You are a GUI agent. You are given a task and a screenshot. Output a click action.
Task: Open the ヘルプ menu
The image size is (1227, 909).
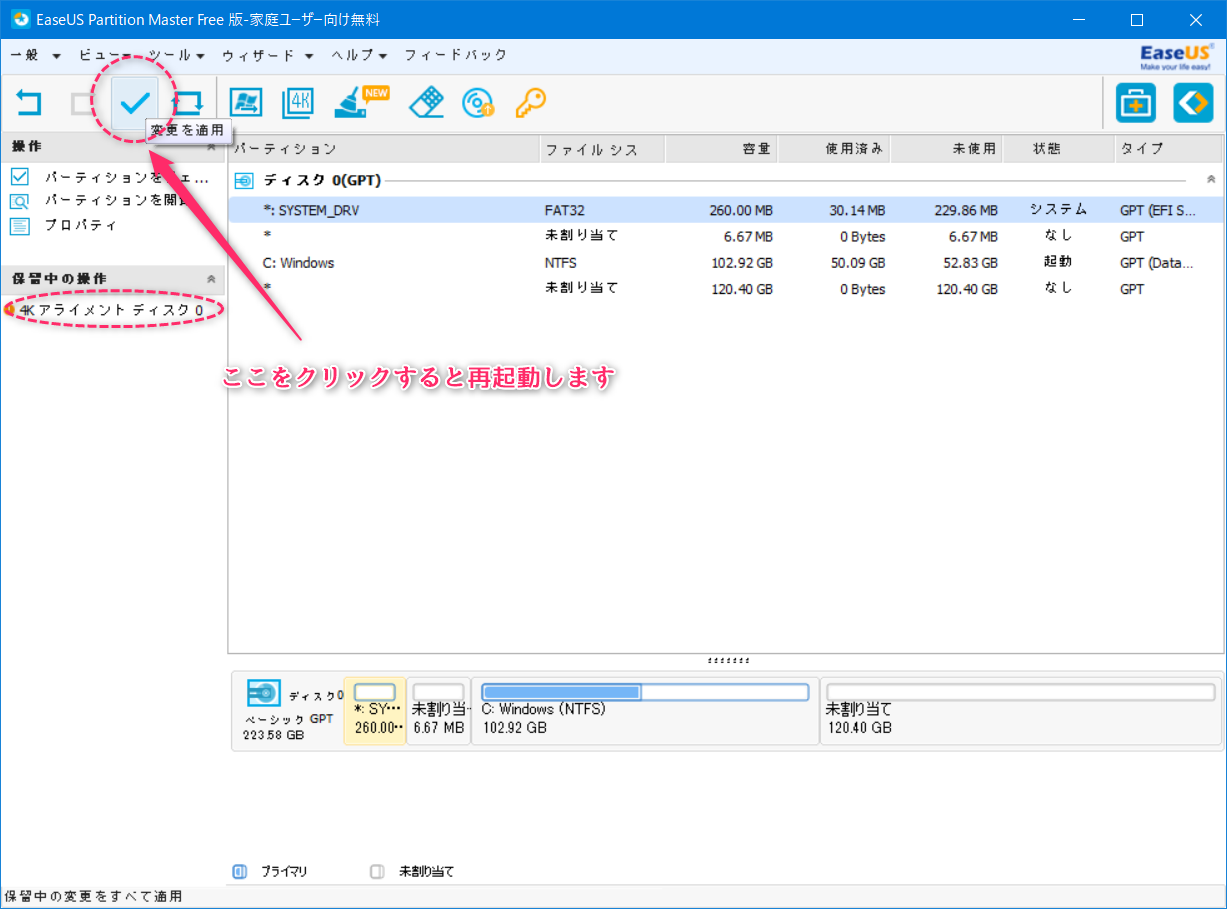coord(359,56)
